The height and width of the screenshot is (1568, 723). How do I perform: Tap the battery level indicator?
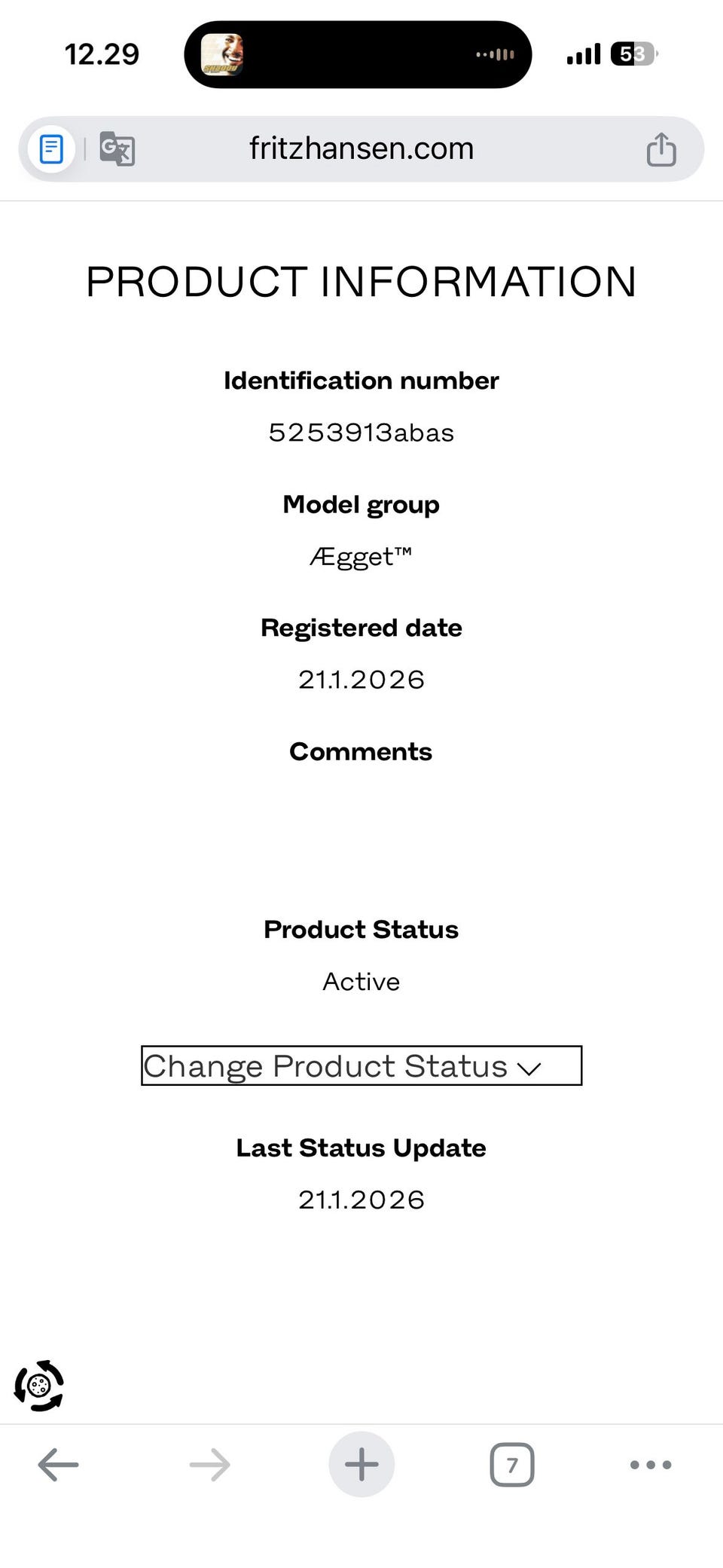[x=633, y=54]
